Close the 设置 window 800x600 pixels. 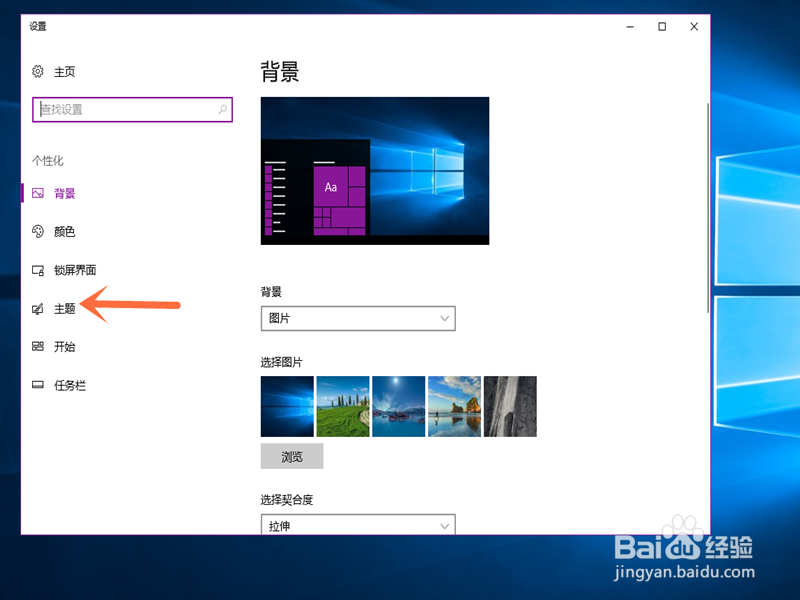point(694,27)
